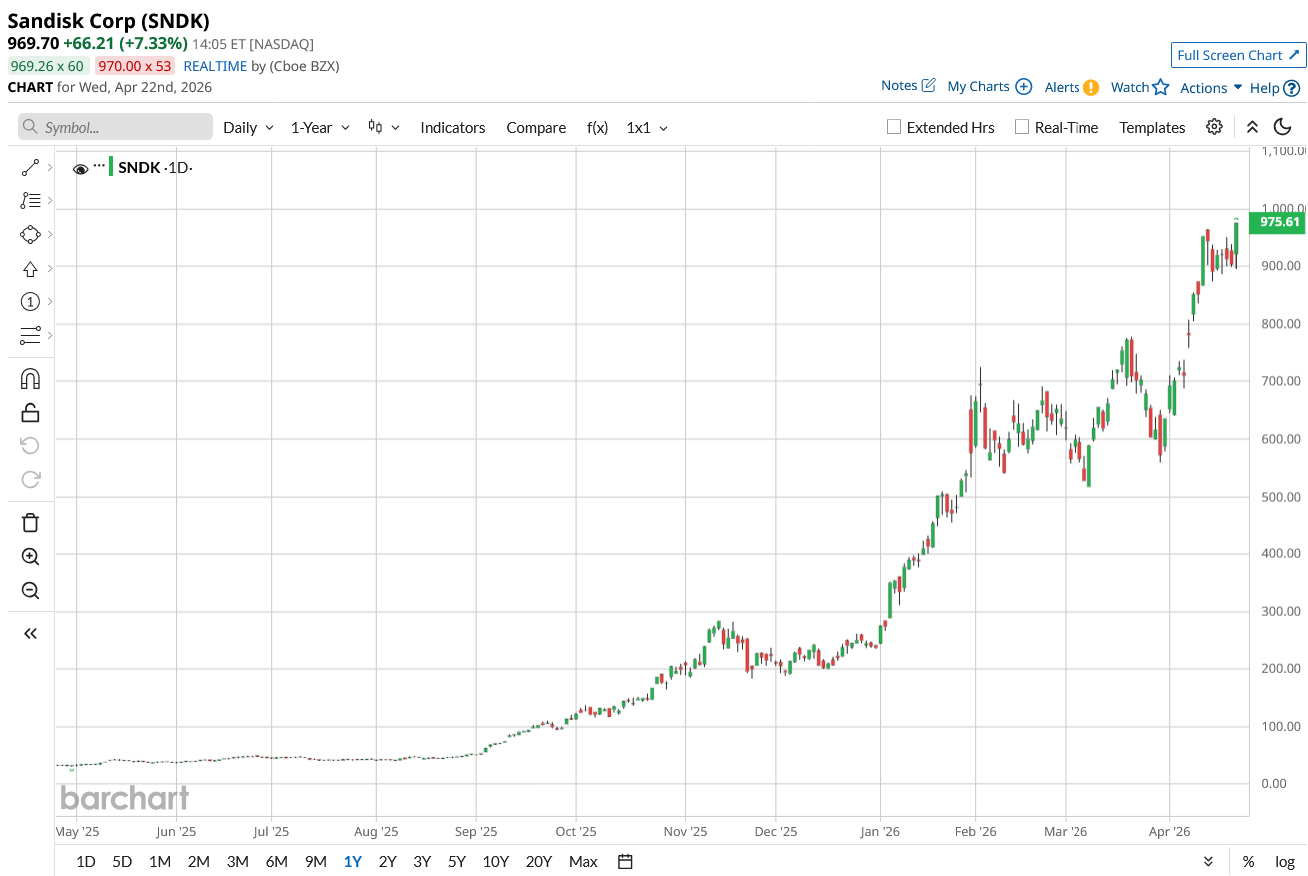Toggle percent scale on price axis
Screen dimensions: 1308x876
point(1248,861)
